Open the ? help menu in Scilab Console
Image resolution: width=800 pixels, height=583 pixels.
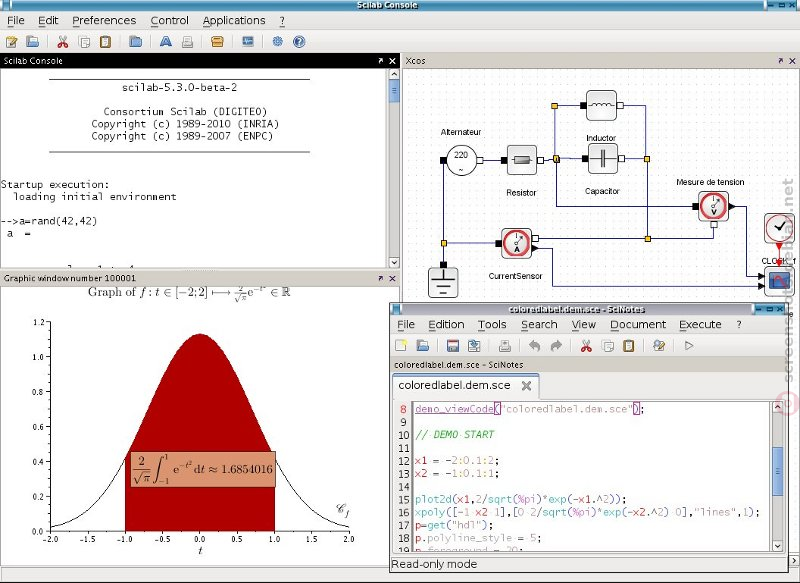(x=282, y=20)
